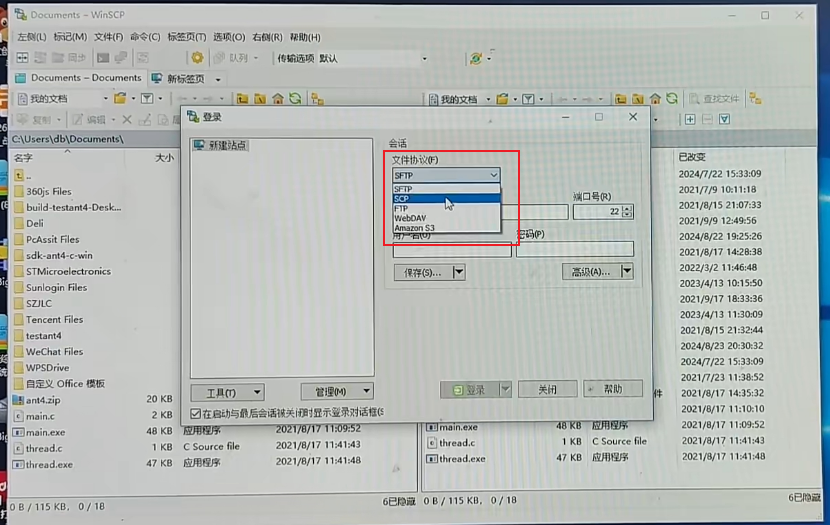Expand the left panel 我的文档 drive dropdown
This screenshot has width=830, height=525.
tap(105, 98)
